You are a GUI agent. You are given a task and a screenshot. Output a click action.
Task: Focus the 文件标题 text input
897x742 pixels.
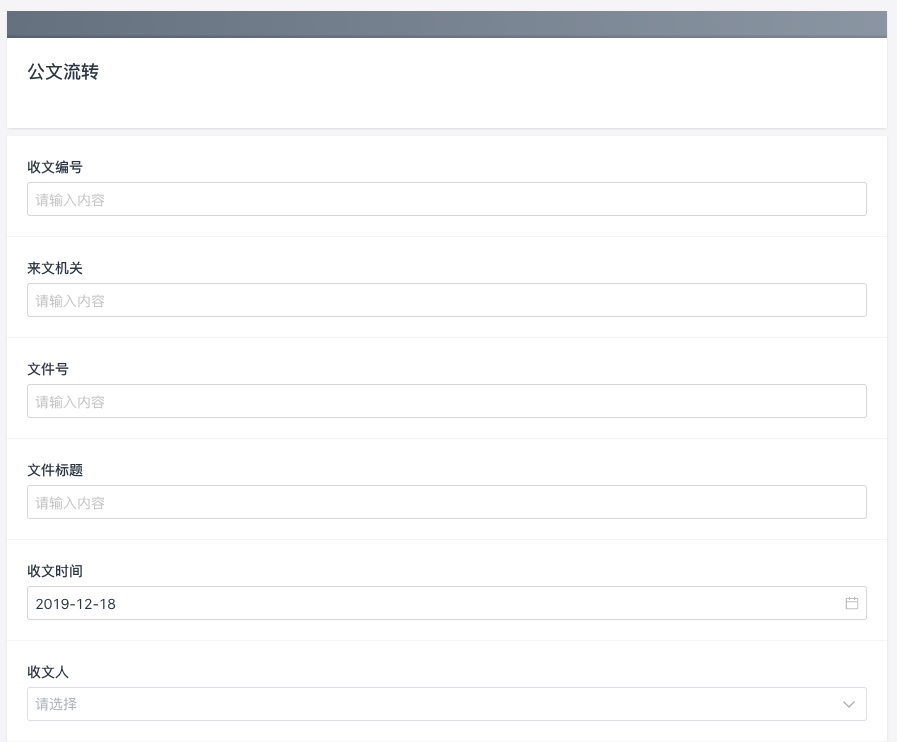(447, 502)
